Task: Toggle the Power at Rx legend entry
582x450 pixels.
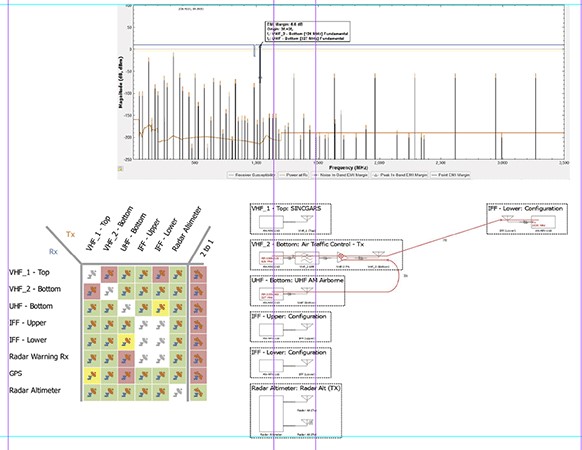Action: click(293, 175)
